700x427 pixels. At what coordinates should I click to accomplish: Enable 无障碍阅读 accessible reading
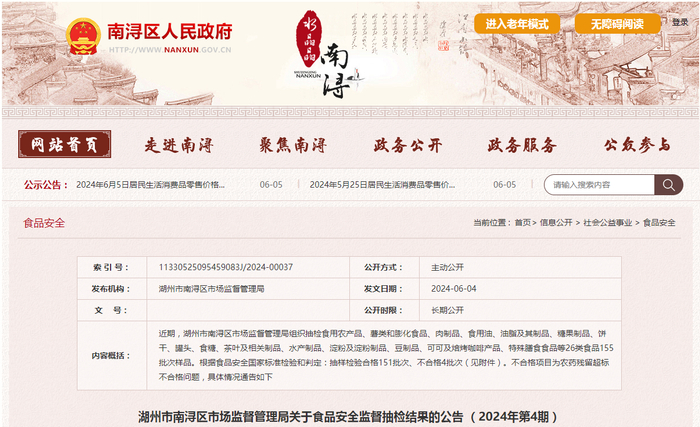(x=617, y=24)
